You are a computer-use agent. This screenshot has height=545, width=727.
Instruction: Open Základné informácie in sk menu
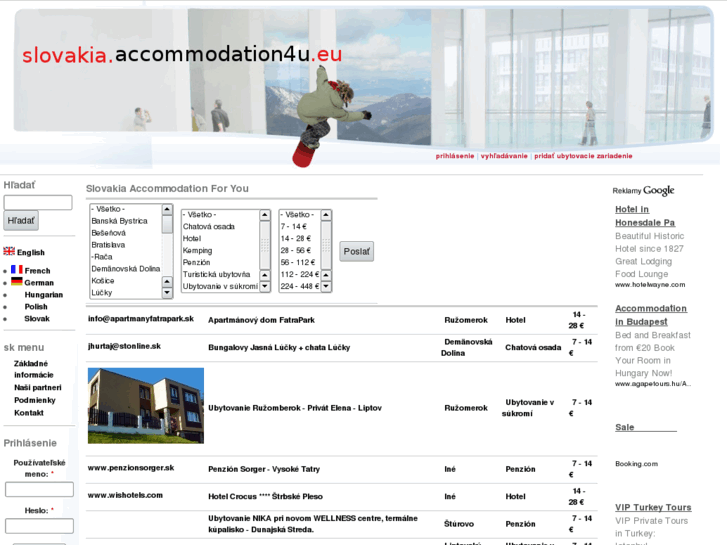33,369
